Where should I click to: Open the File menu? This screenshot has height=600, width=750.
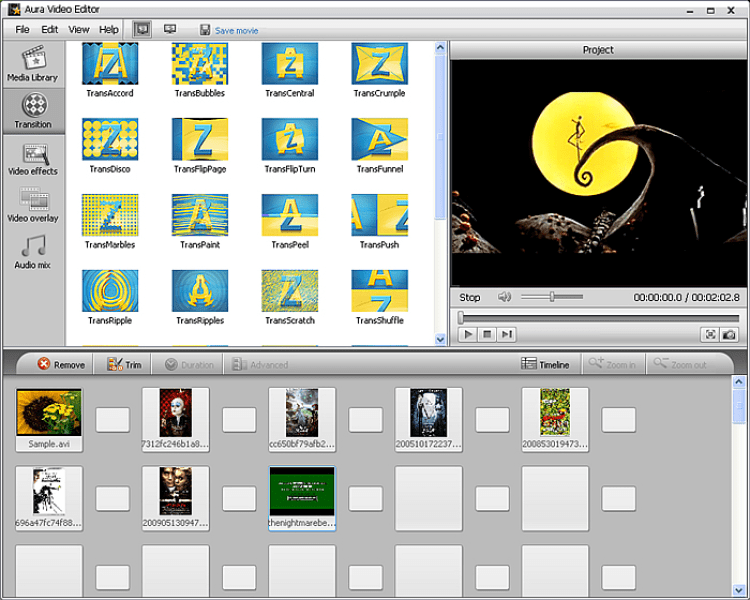coord(23,30)
